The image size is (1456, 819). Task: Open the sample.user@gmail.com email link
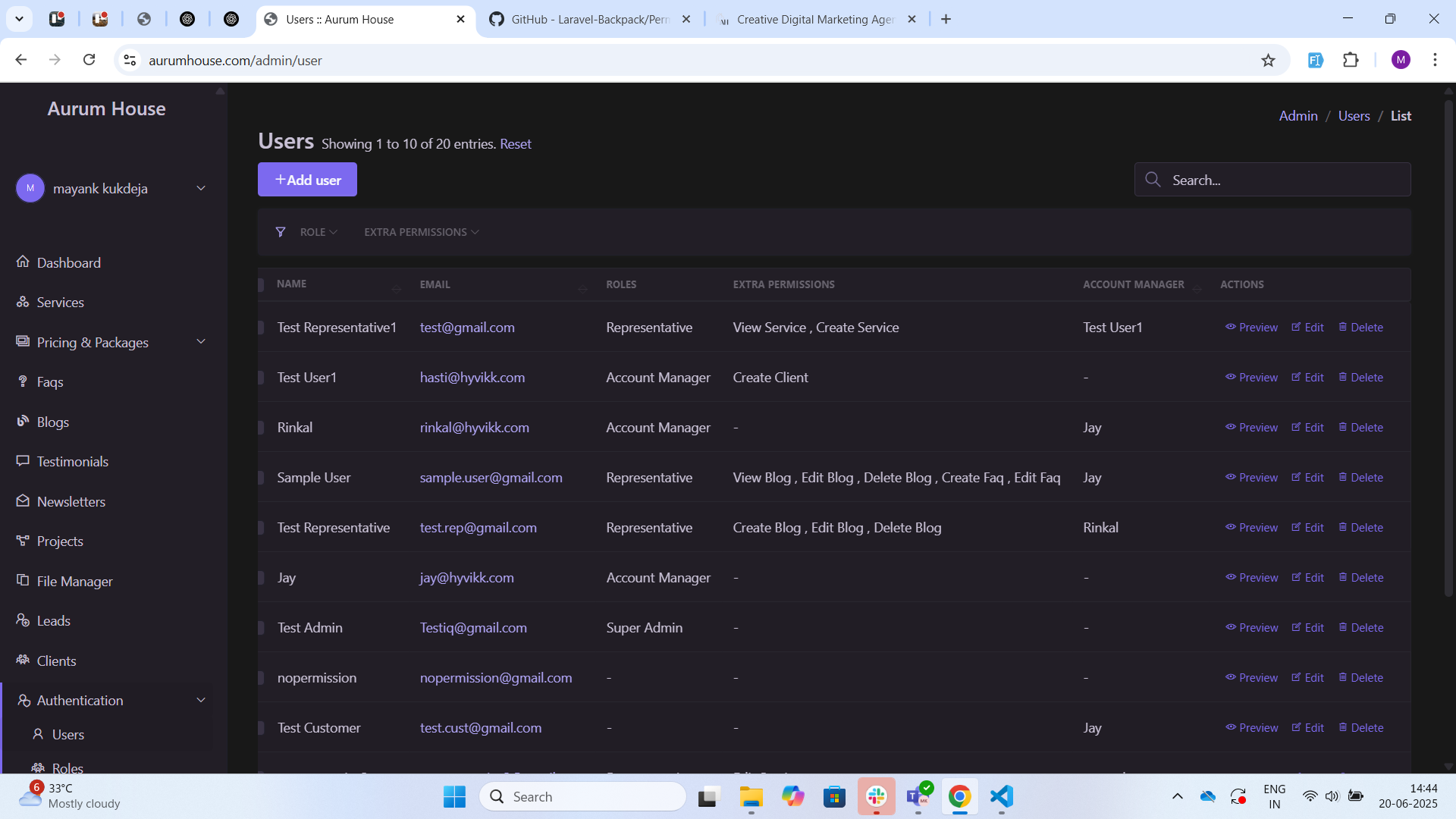click(491, 478)
